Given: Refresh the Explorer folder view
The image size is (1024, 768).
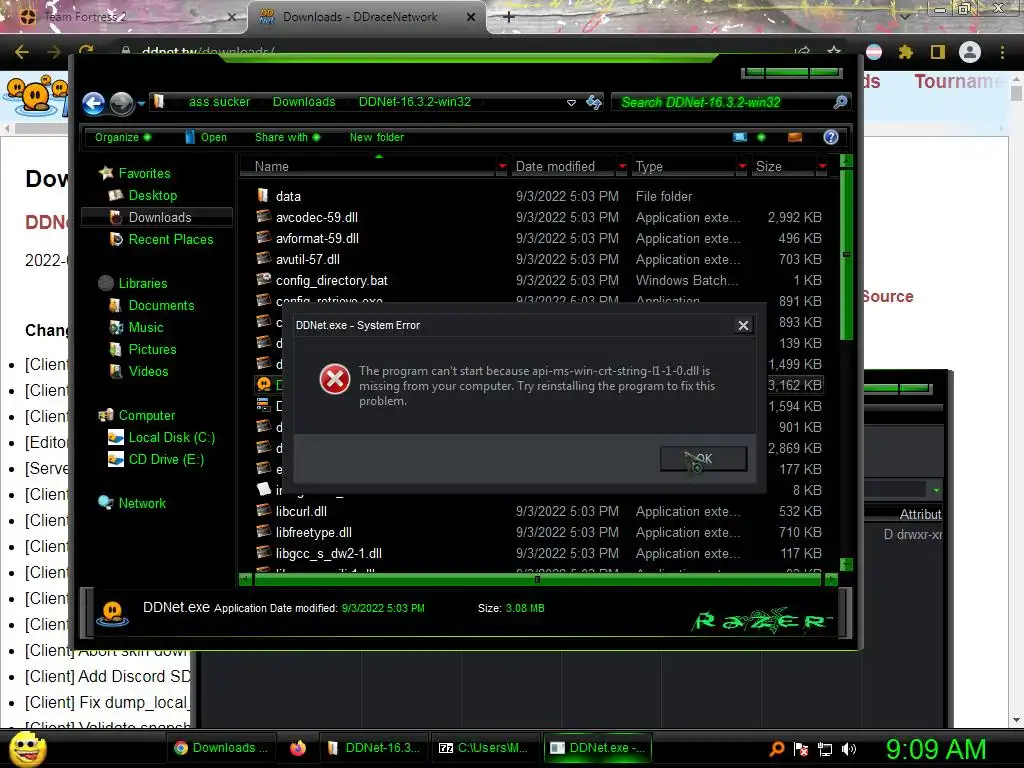Looking at the screenshot, I should coord(594,102).
